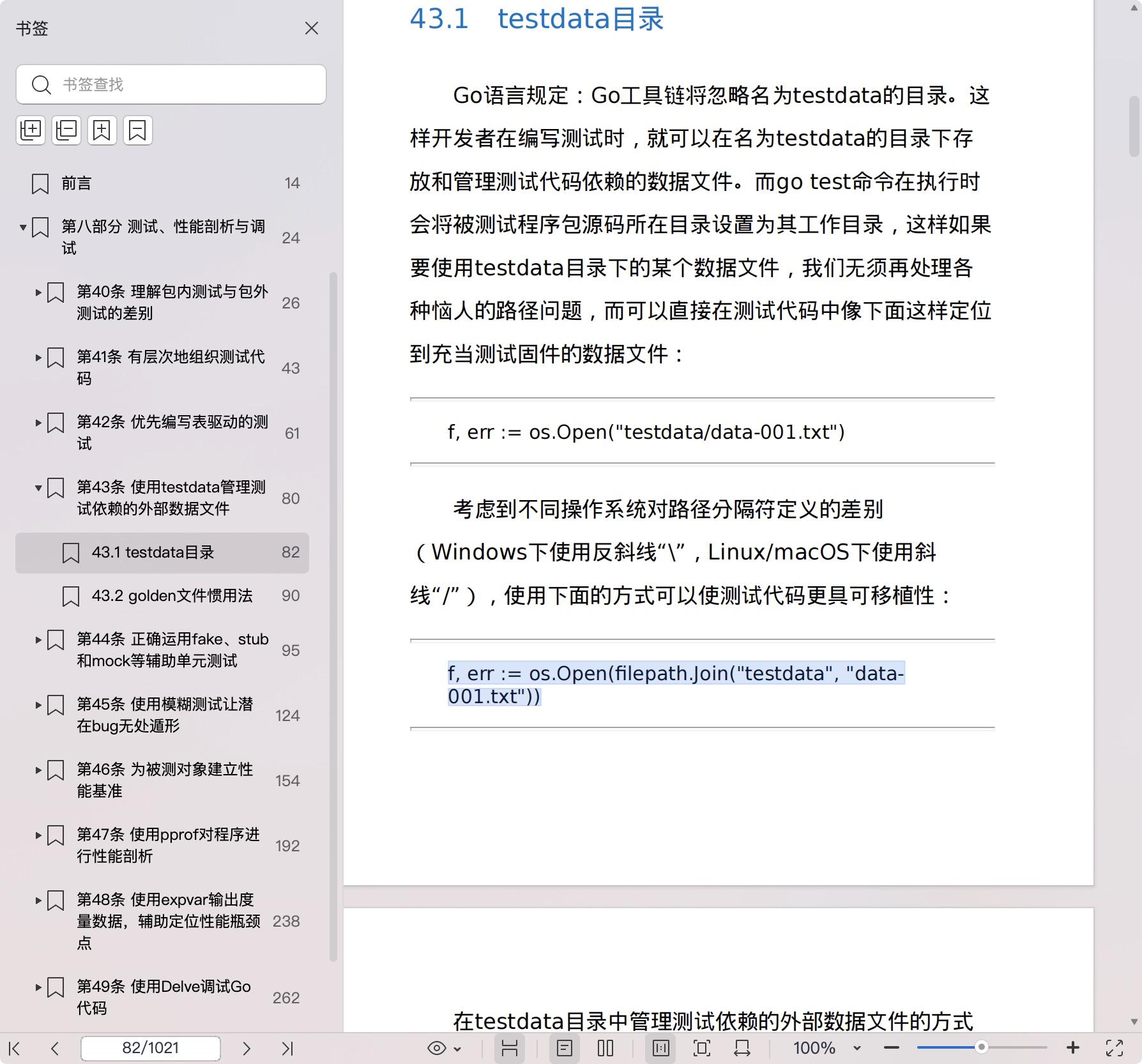Select single page layout icon
The height and width of the screenshot is (1064, 1142).
pos(565,1048)
